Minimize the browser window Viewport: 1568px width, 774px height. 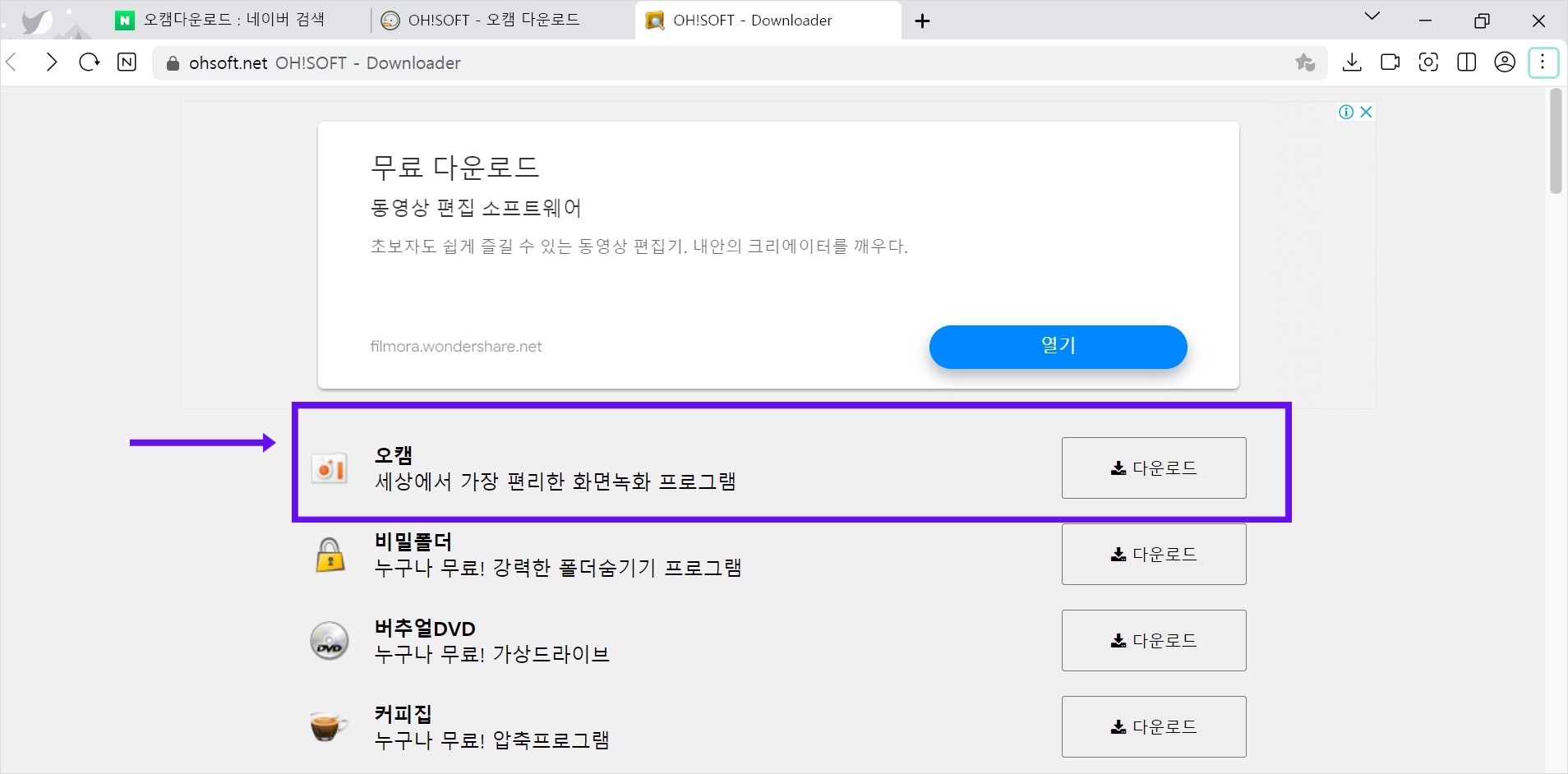point(1426,21)
